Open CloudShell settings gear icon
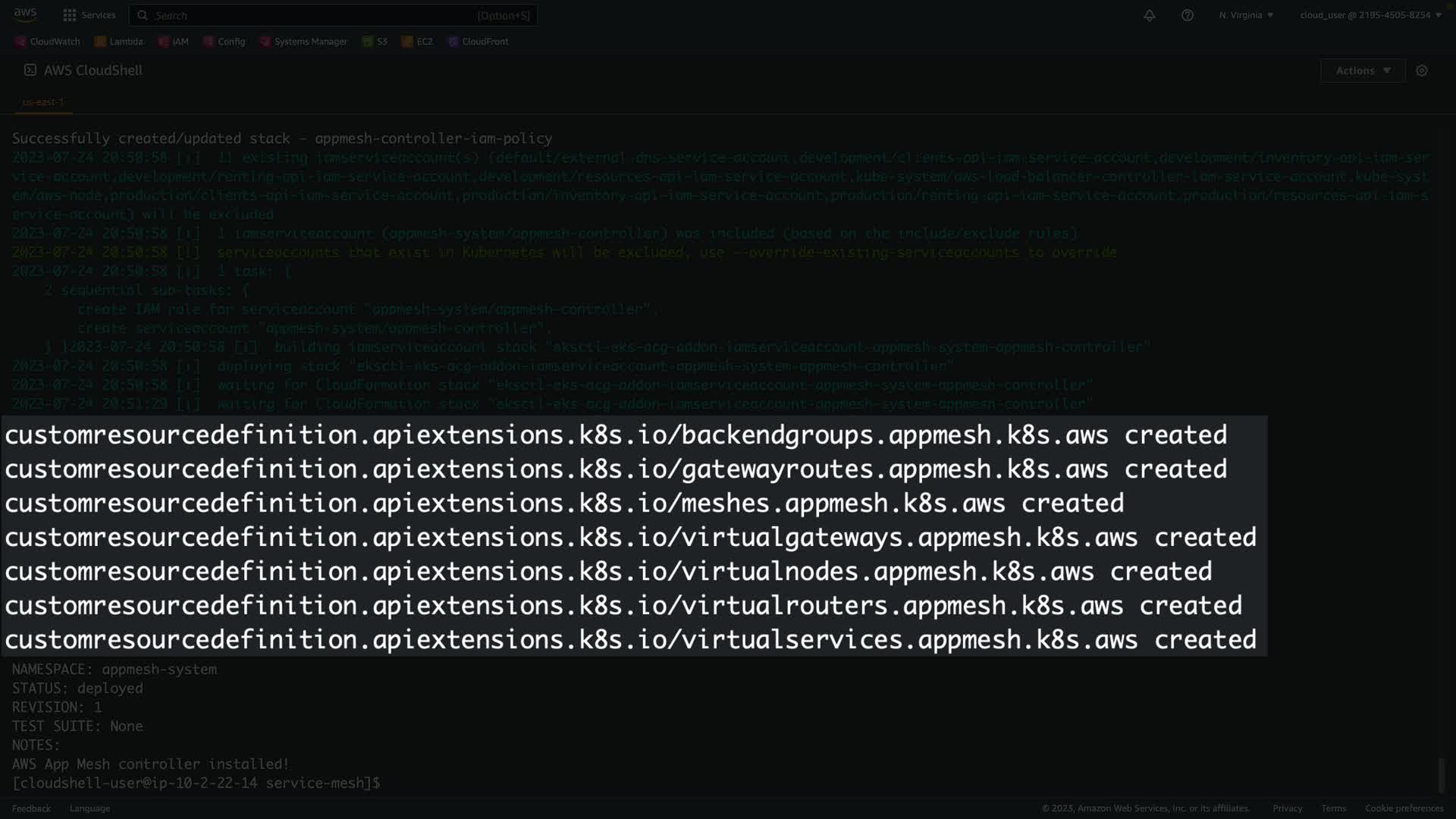The width and height of the screenshot is (1456, 819). click(x=1421, y=71)
